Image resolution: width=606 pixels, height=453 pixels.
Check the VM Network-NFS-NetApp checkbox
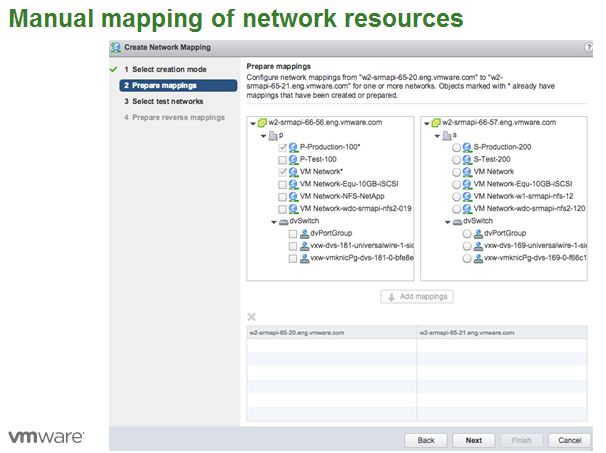281,196
